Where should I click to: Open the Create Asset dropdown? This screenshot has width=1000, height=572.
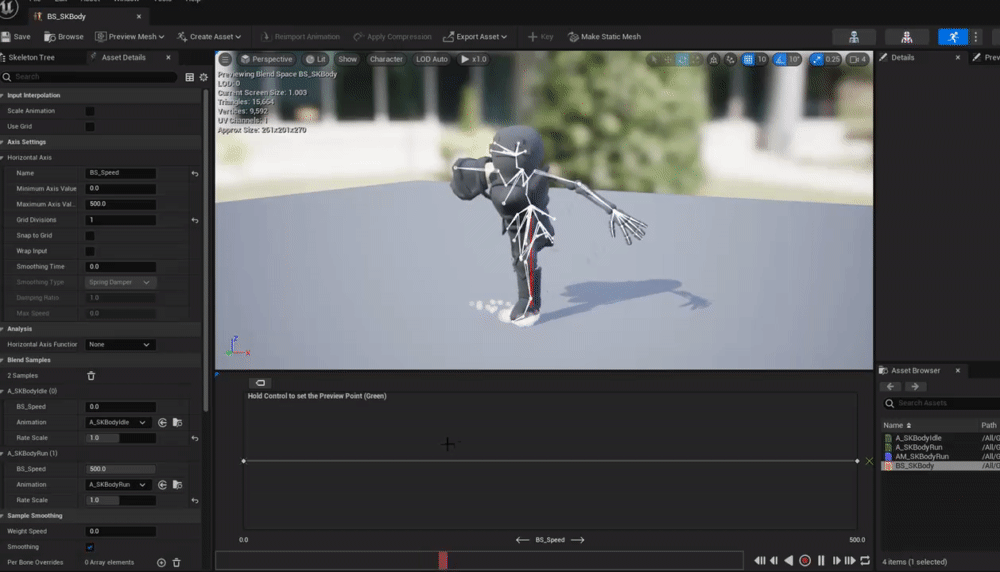click(209, 37)
